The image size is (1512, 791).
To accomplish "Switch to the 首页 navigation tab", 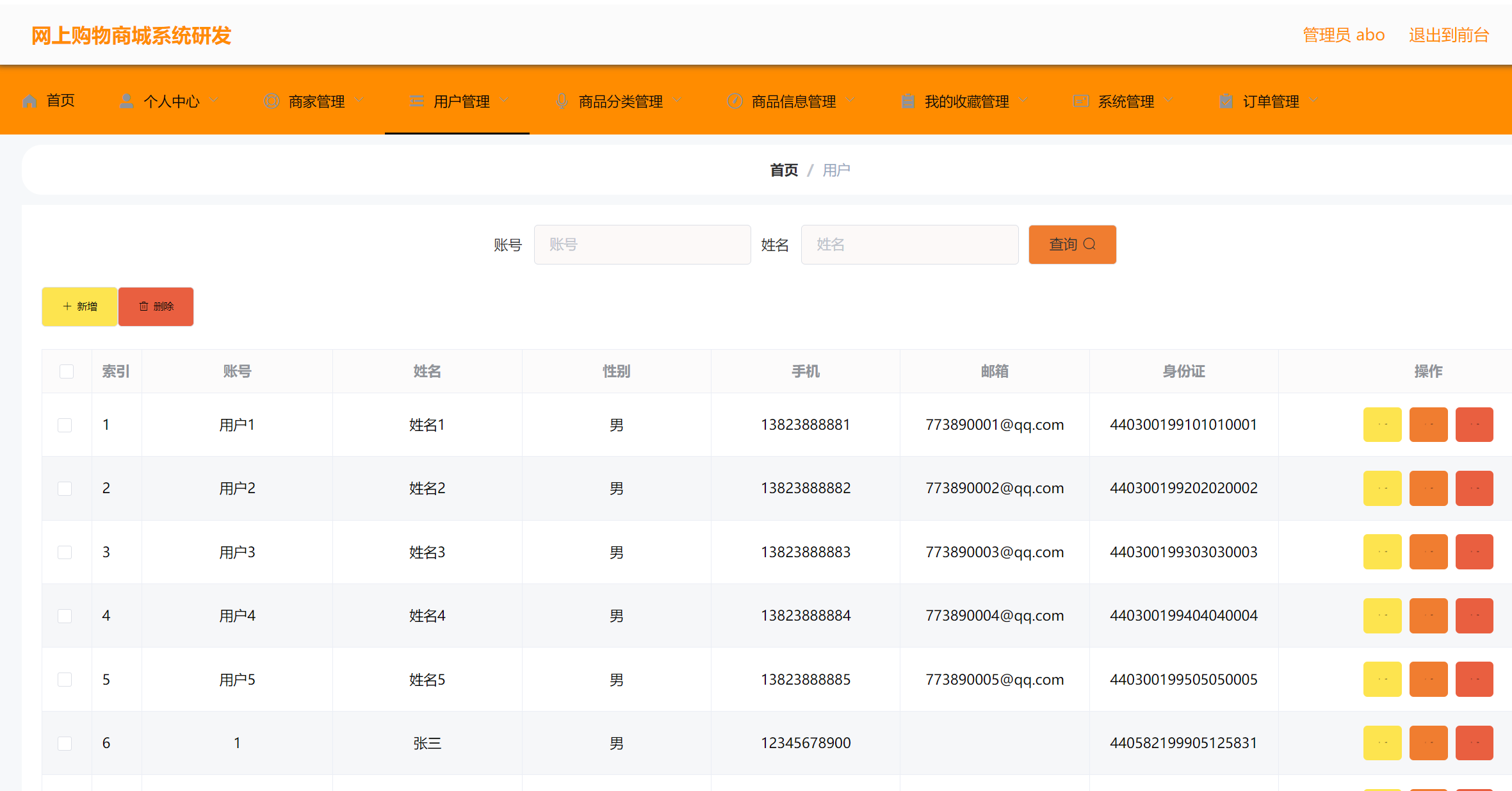I will [61, 101].
